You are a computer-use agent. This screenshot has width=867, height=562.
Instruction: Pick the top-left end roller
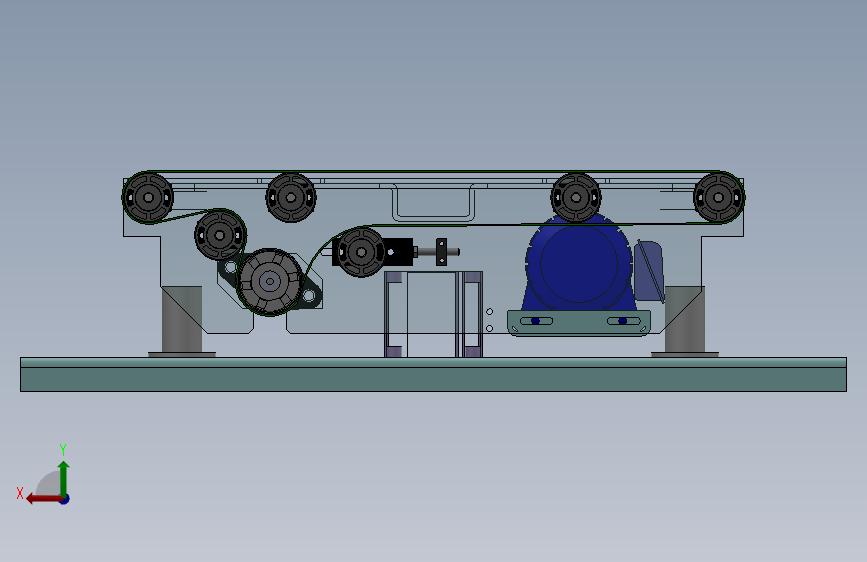pos(148,197)
